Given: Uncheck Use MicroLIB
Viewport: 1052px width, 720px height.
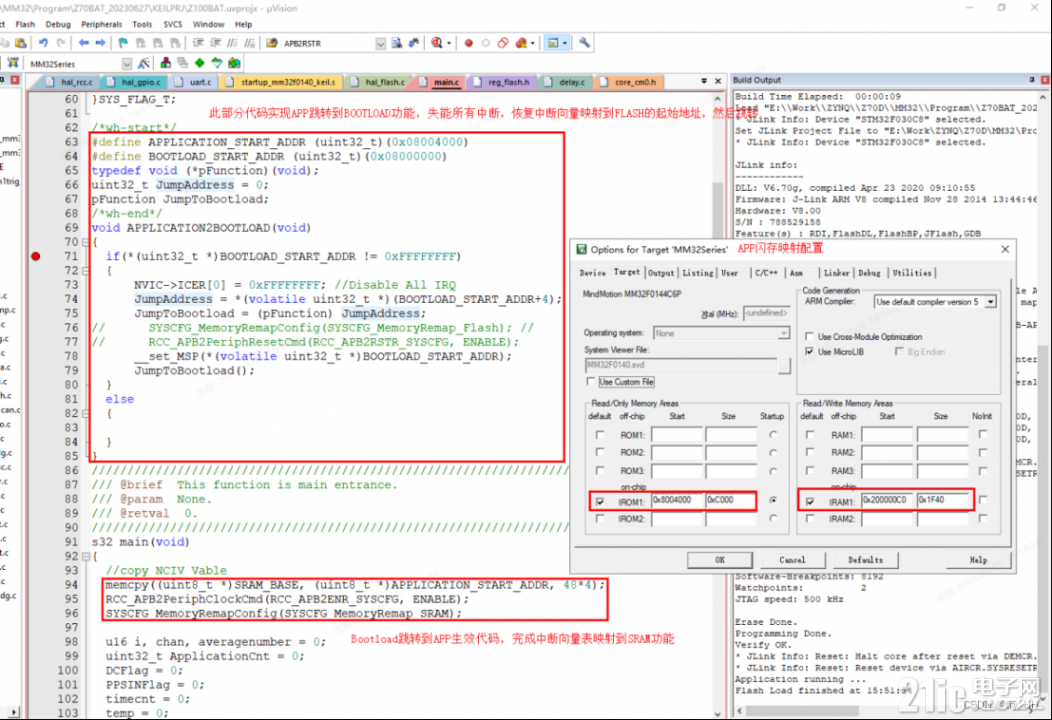Looking at the screenshot, I should [x=809, y=352].
